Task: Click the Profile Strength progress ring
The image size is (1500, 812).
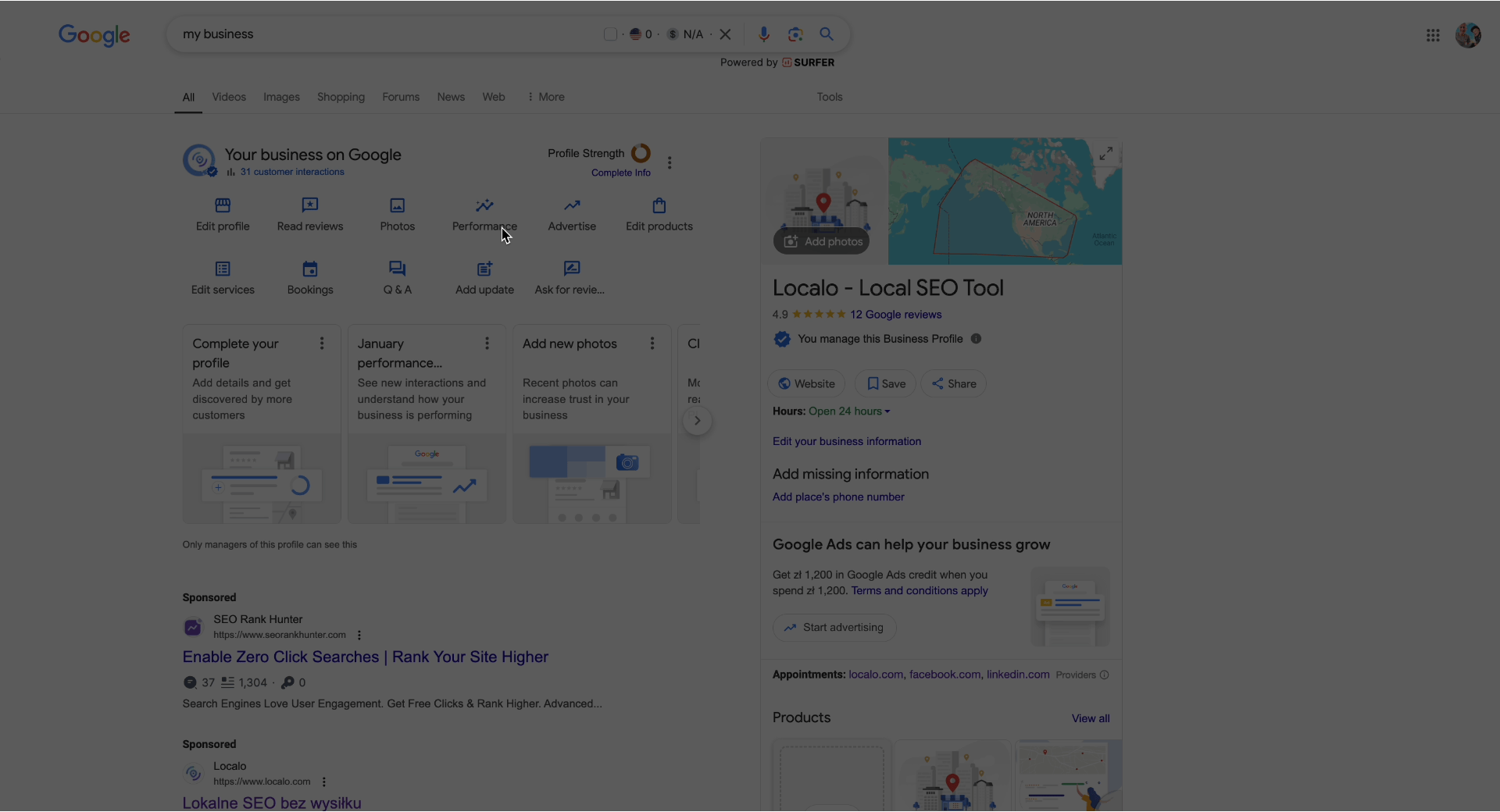Action: [x=641, y=153]
